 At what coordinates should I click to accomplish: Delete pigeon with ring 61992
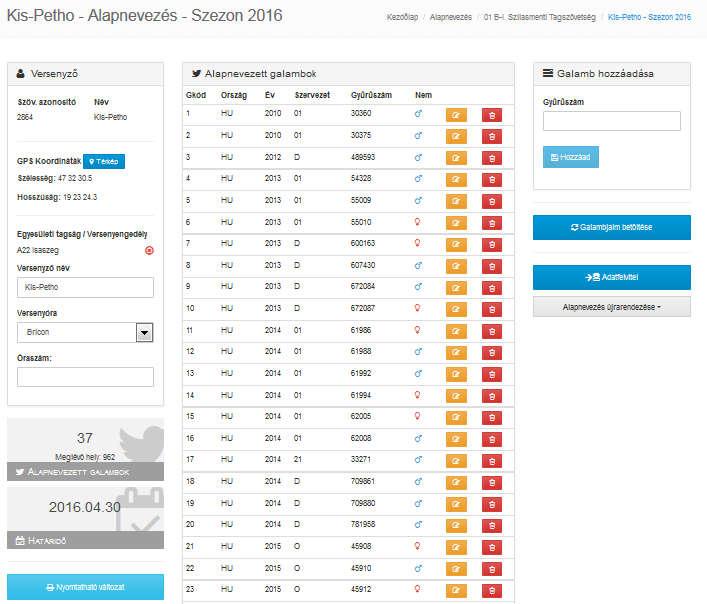pyautogui.click(x=491, y=374)
